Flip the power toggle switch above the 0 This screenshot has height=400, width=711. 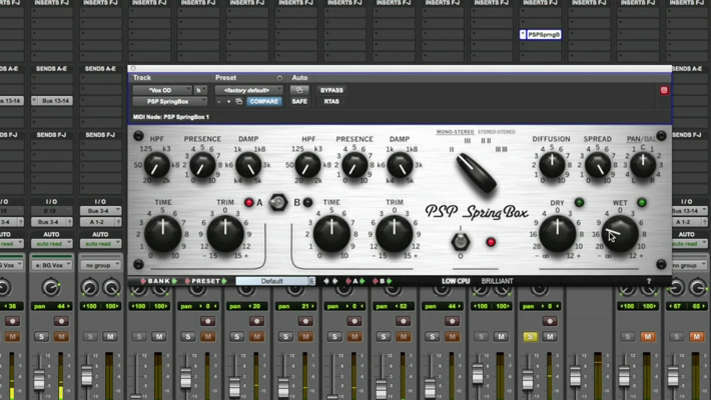click(x=460, y=241)
